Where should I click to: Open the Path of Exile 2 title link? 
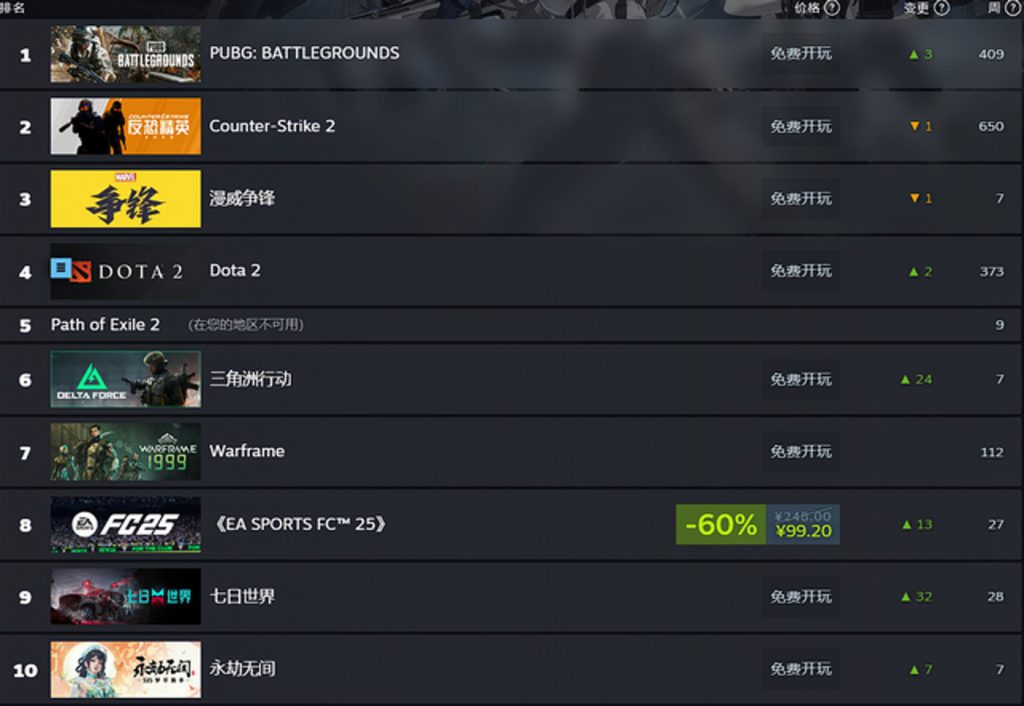click(x=105, y=325)
